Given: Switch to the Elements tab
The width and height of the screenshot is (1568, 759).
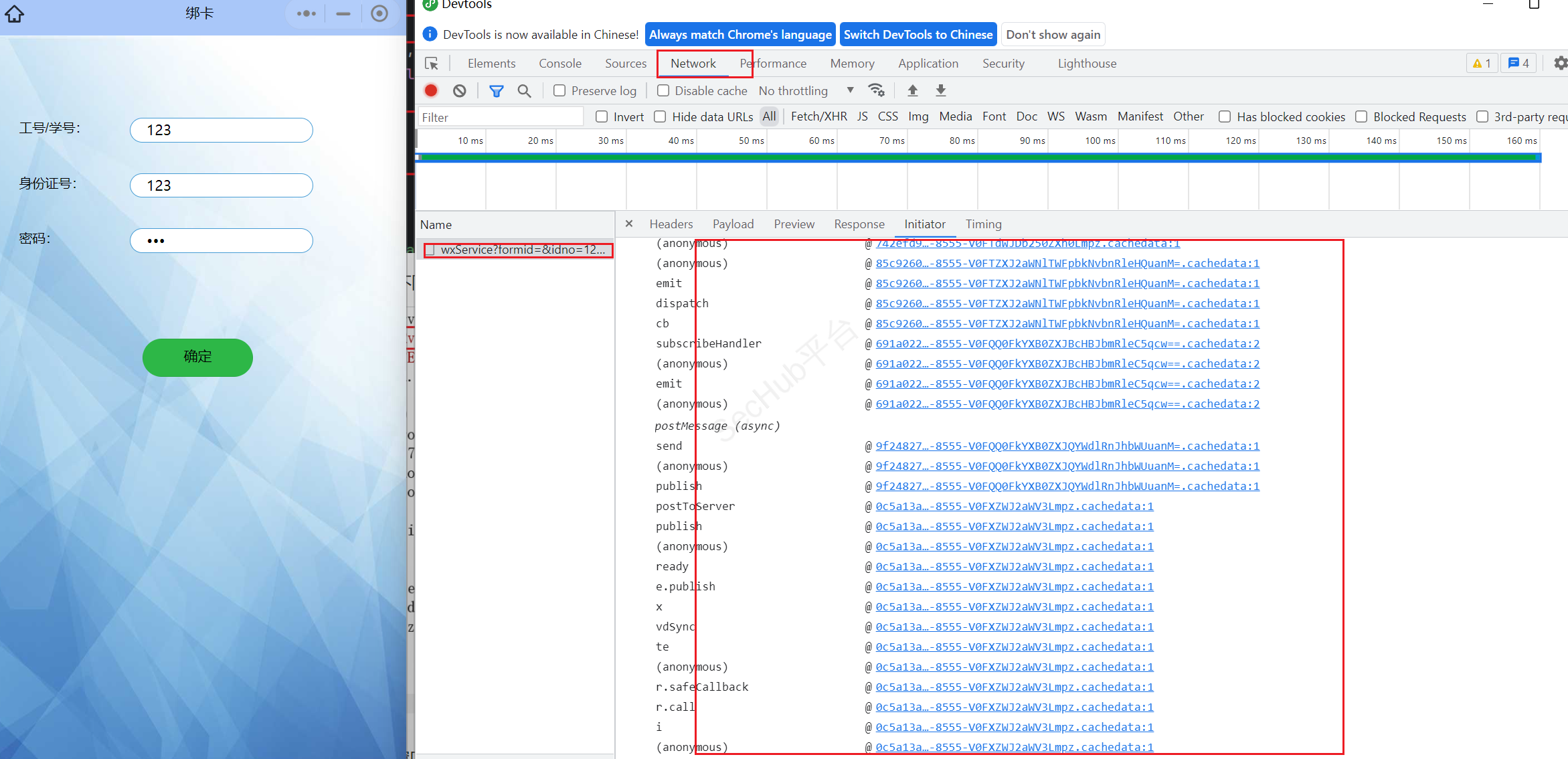Looking at the screenshot, I should click(491, 64).
